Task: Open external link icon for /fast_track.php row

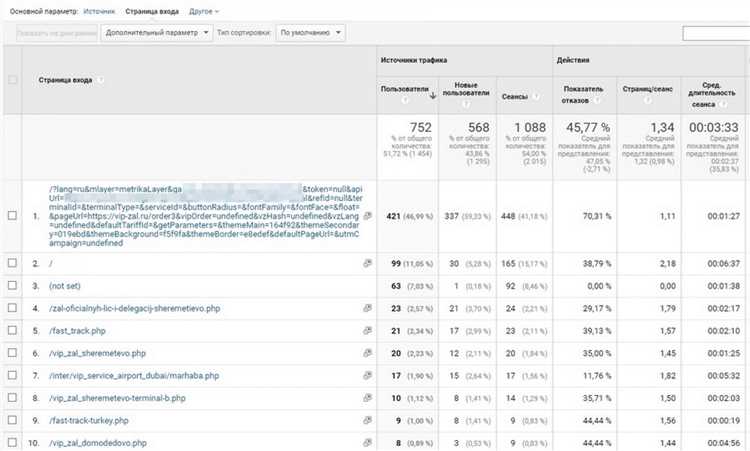Action: click(x=368, y=331)
